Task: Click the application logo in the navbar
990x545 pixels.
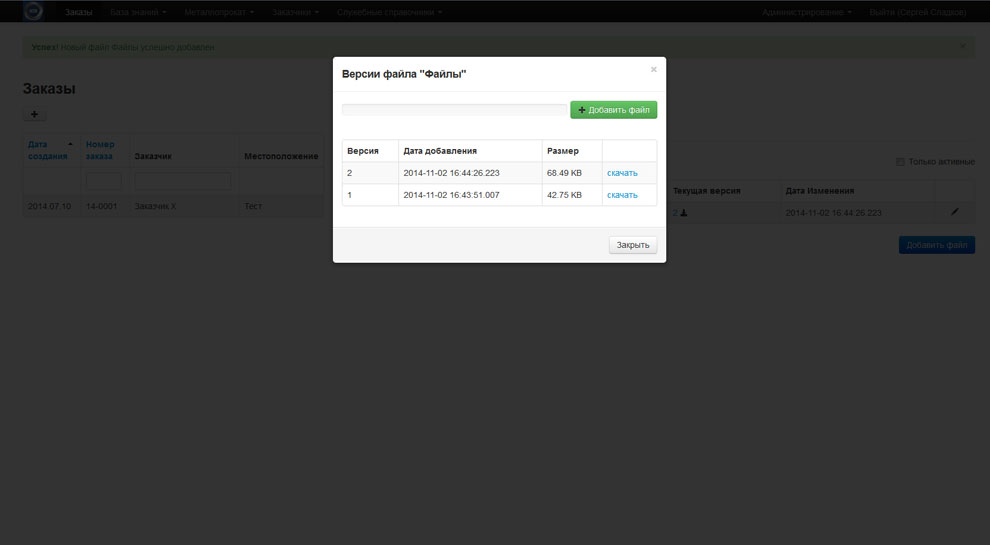Action: 34,12
